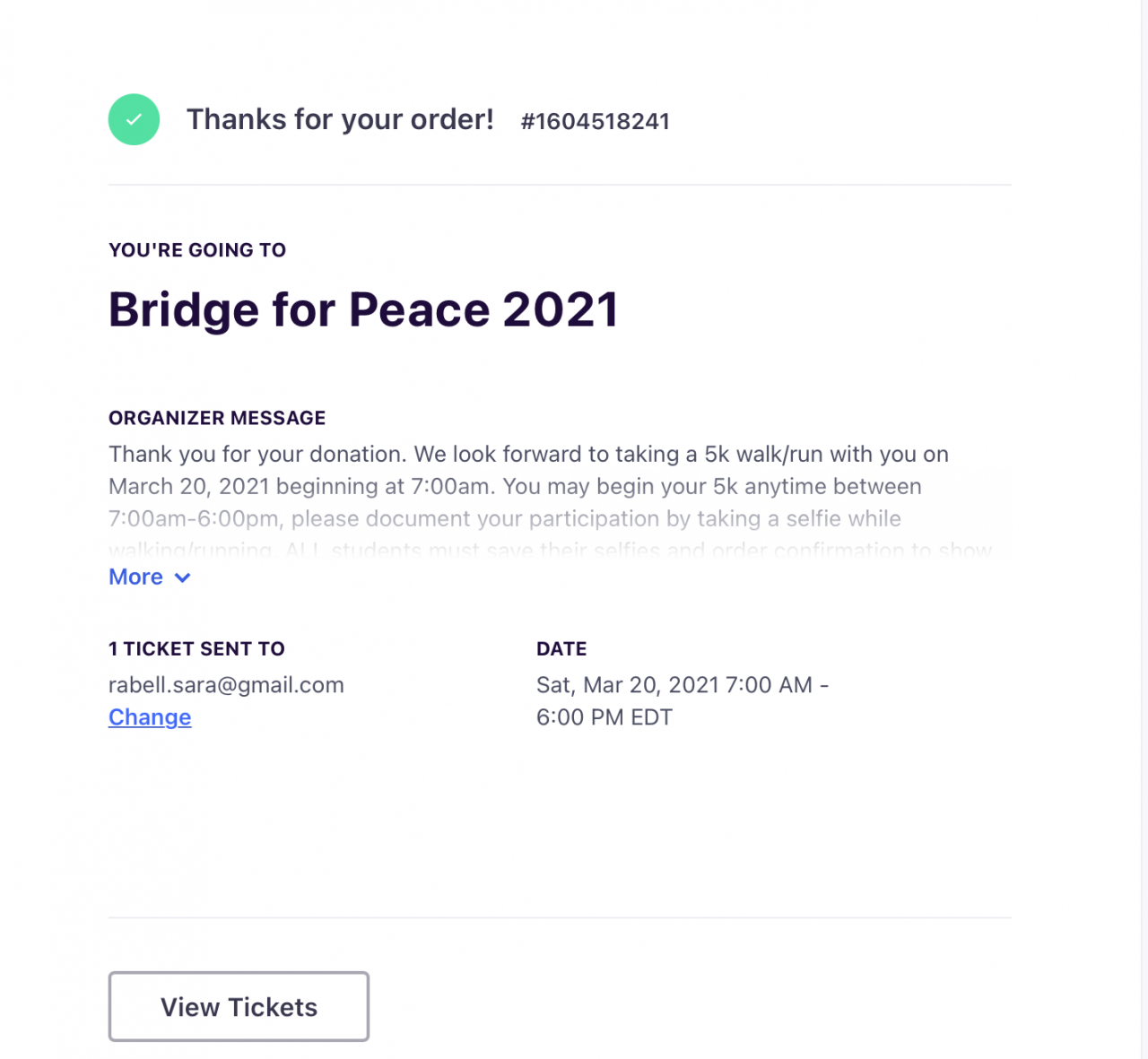Click the chevron arrow beside More
This screenshot has height=1059, width=1148.
coord(183,577)
